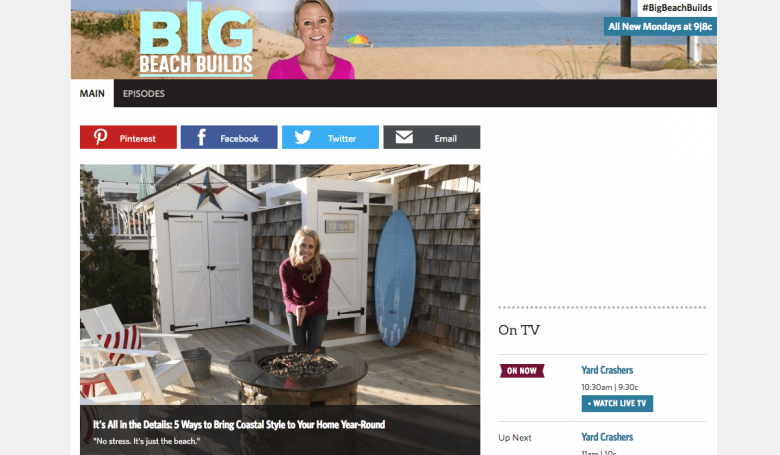Click the ON NOW badge

pyautogui.click(x=522, y=371)
